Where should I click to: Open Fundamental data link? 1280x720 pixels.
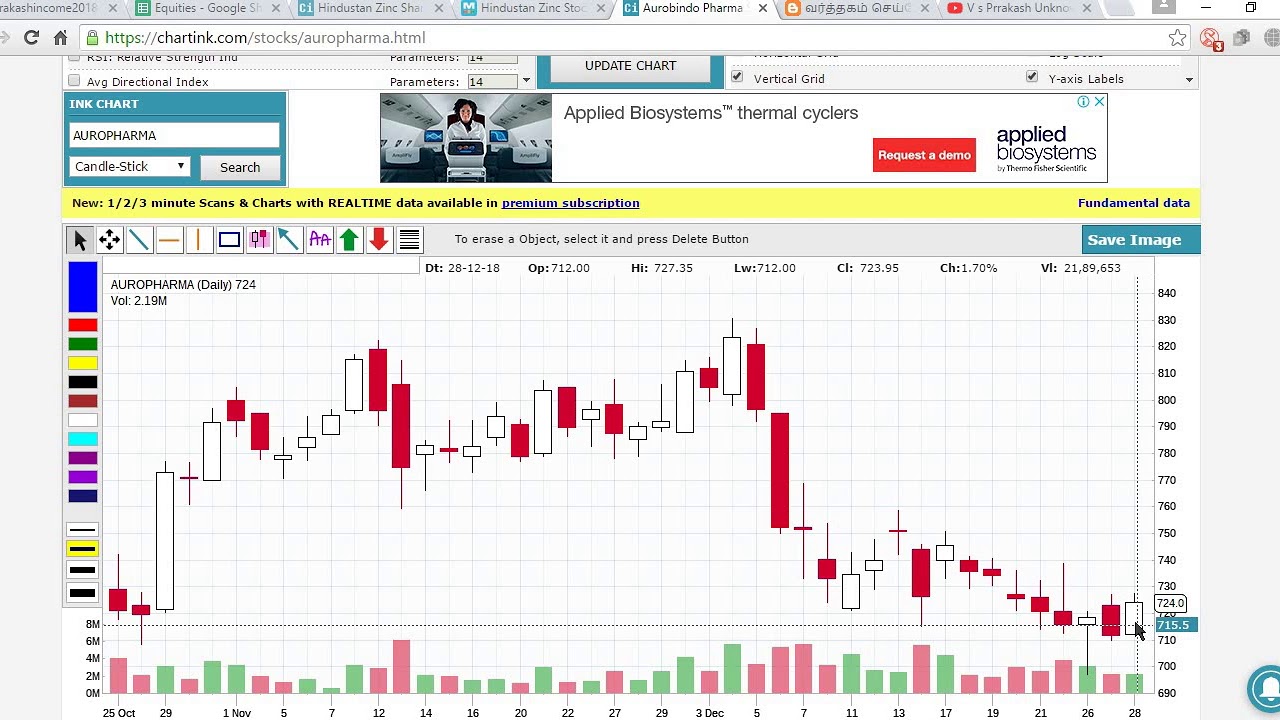click(1134, 203)
